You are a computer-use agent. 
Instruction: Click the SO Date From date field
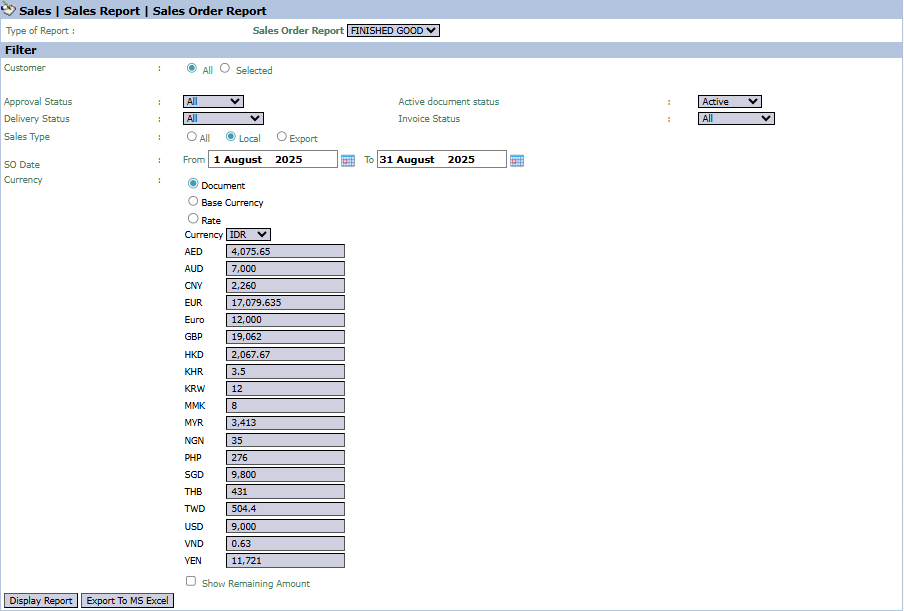pyautogui.click(x=273, y=159)
